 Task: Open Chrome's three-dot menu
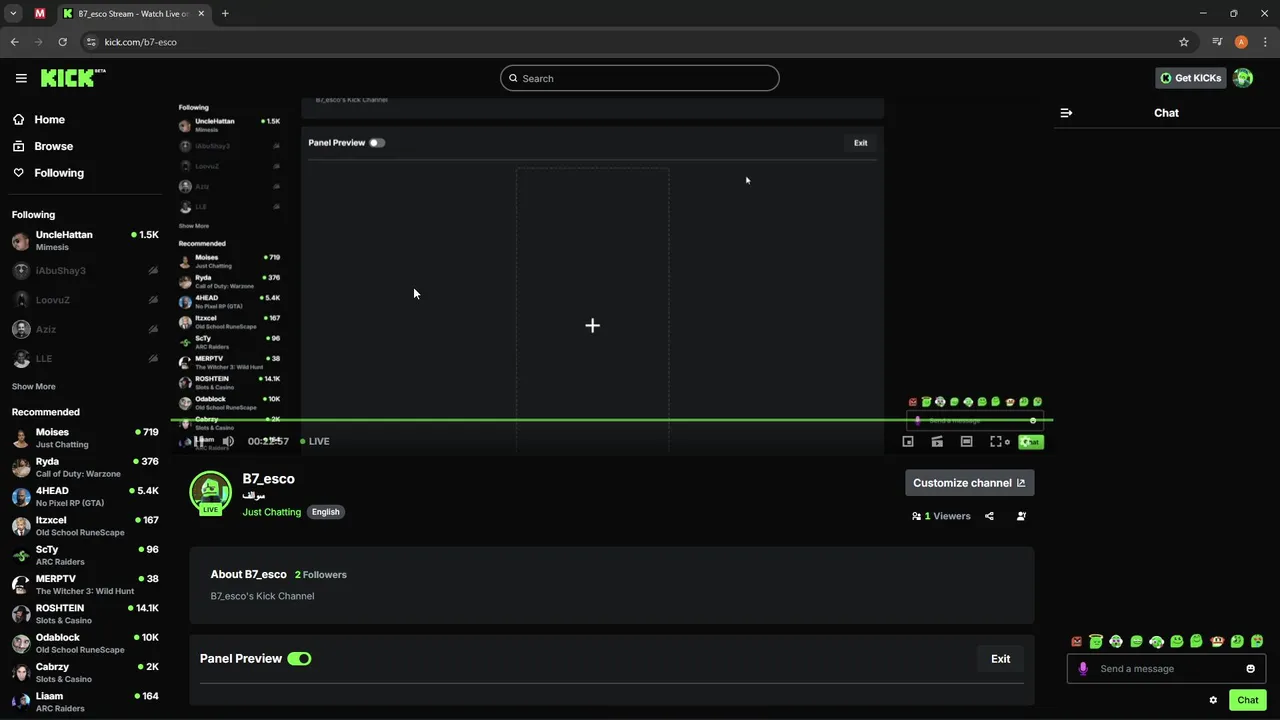pyautogui.click(x=1265, y=42)
